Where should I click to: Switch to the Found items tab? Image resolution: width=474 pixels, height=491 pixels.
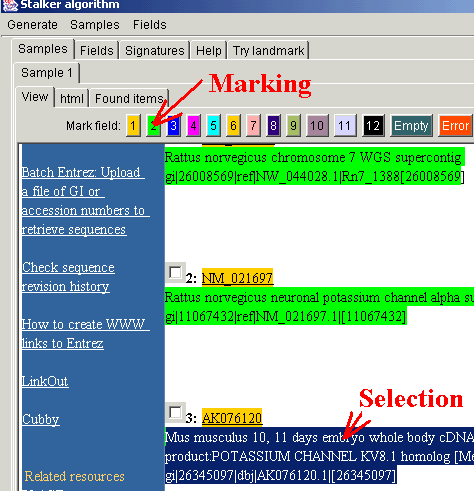coord(129,98)
